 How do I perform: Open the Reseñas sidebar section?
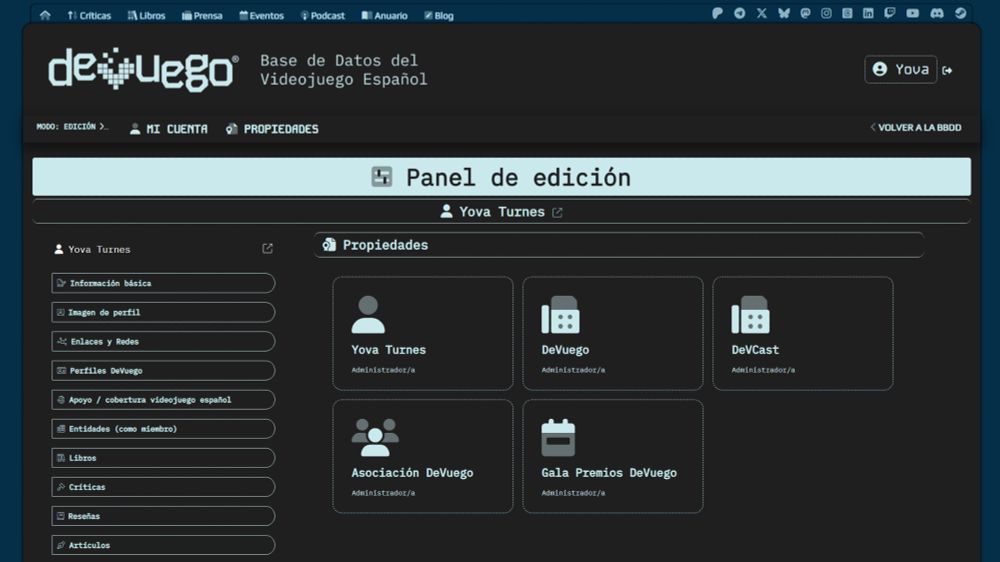click(x=163, y=516)
